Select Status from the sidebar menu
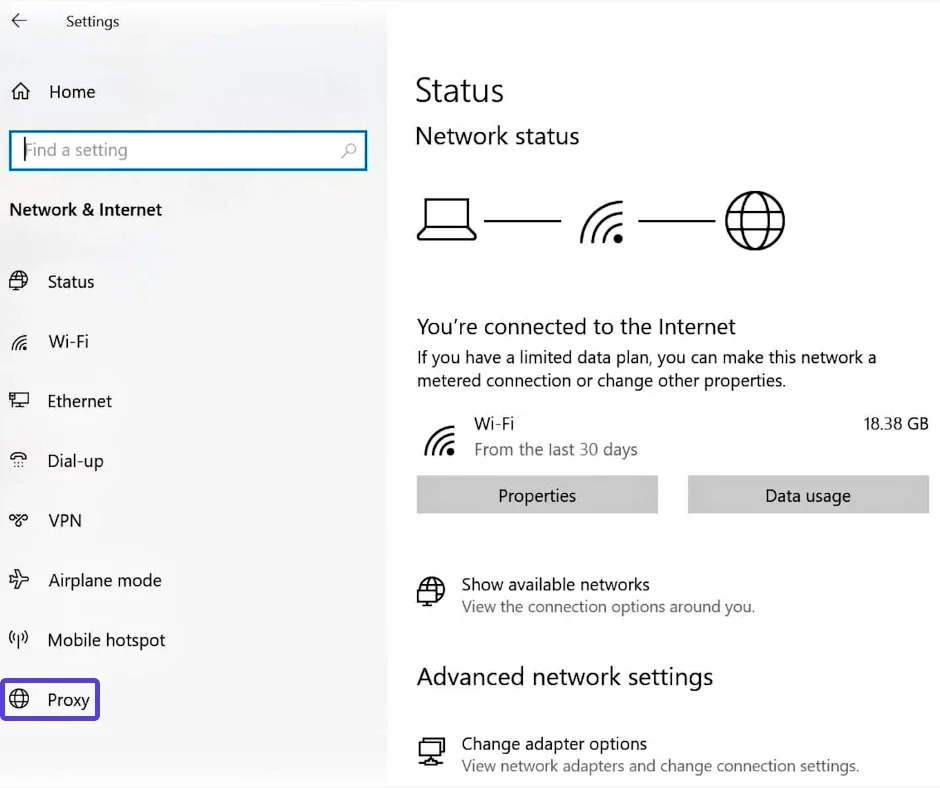The image size is (940, 788). point(69,281)
